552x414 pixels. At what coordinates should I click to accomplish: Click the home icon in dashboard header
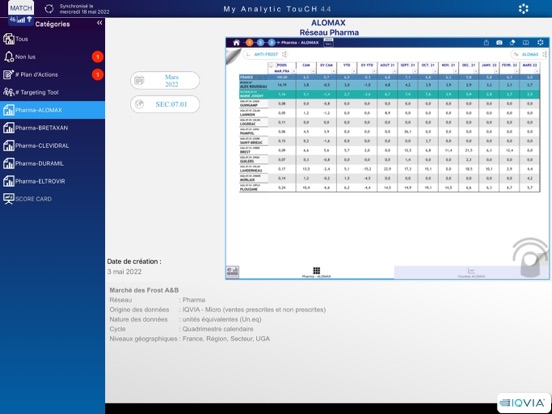236,43
